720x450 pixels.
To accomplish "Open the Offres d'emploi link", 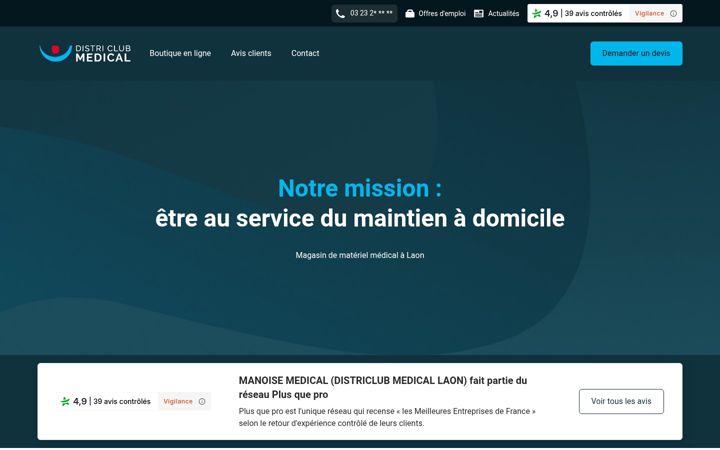I will click(442, 14).
